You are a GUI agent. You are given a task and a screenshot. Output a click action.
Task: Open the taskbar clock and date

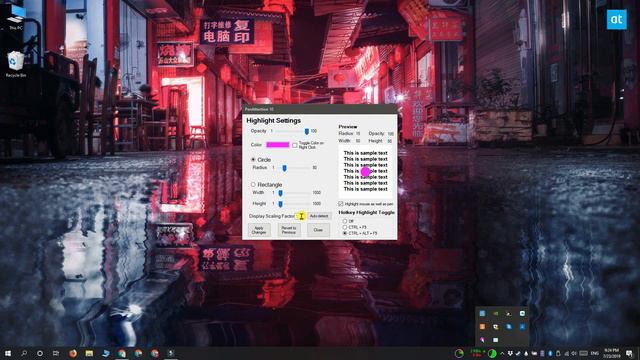pos(611,353)
